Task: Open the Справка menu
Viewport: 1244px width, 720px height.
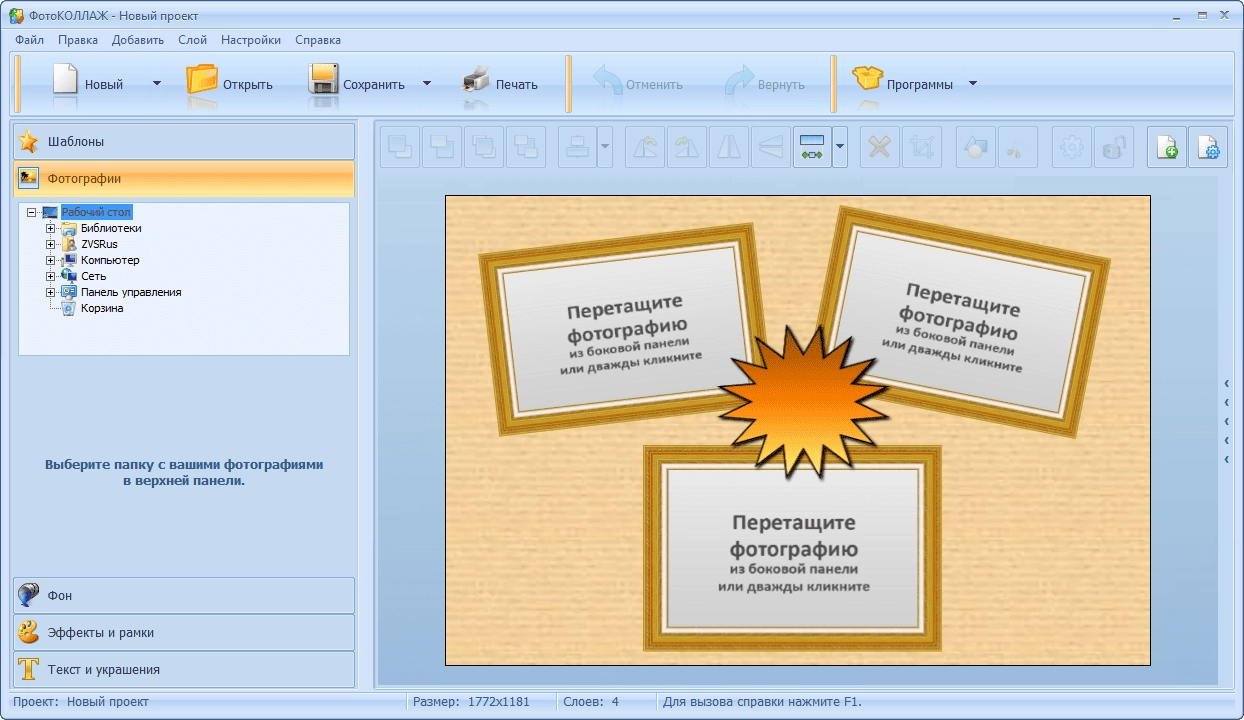Action: 318,40
